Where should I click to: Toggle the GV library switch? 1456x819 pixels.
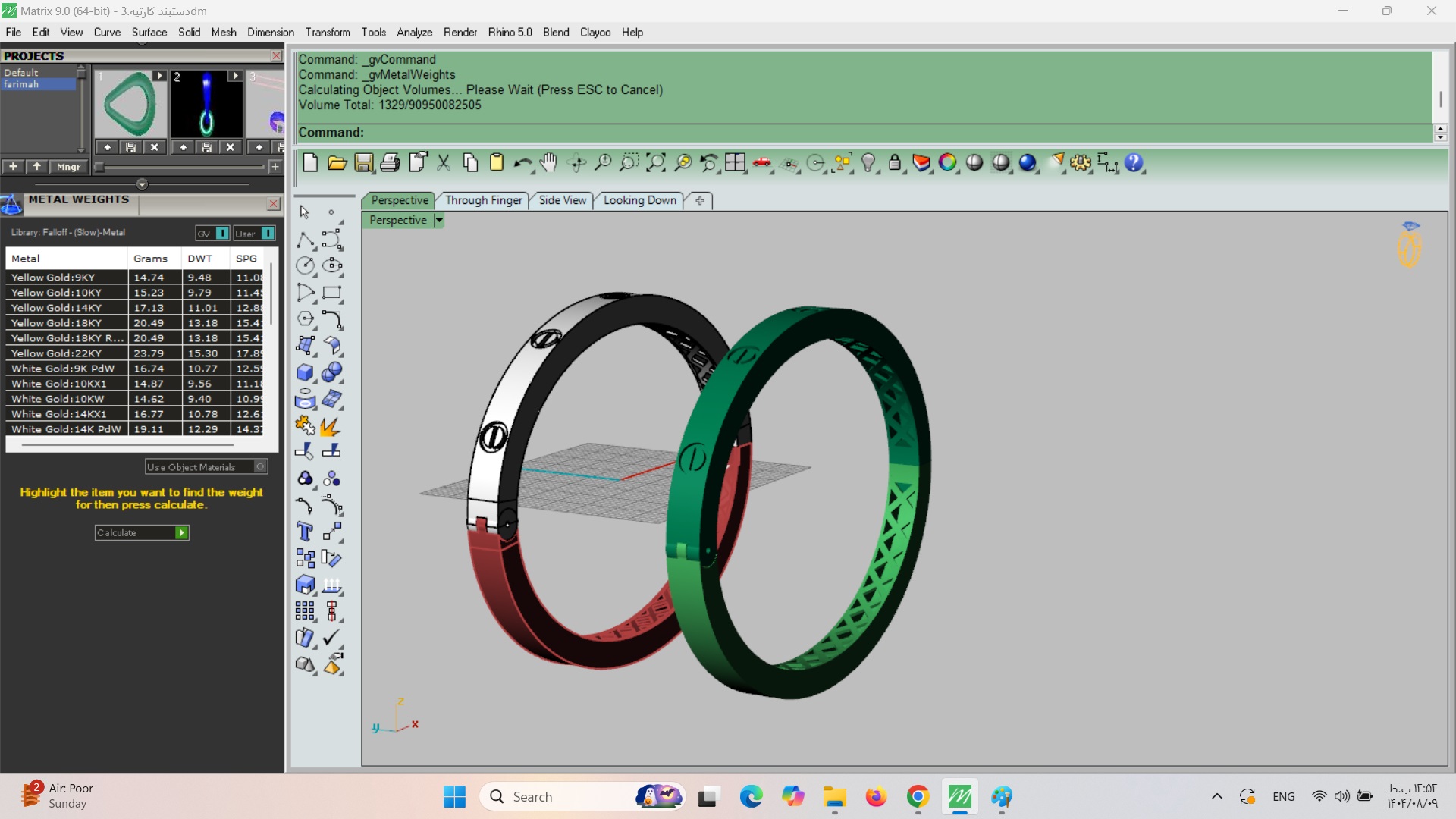point(222,234)
